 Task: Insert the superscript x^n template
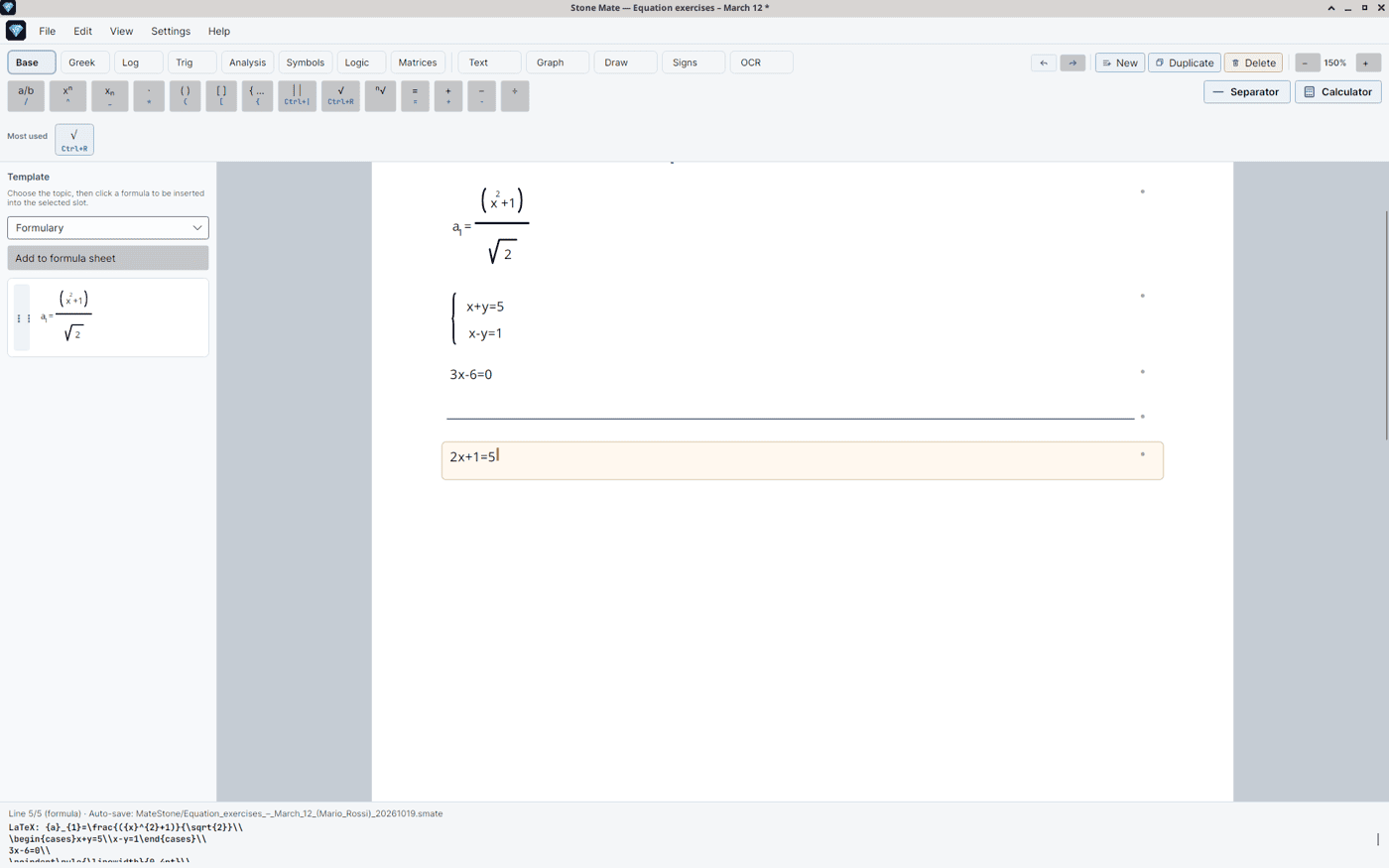pyautogui.click(x=67, y=95)
